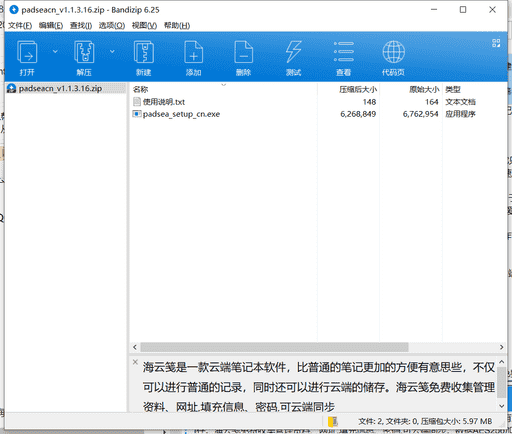Click the file list horizontal scrollbar thumb
Screen dimensions: 512x434
click(x=274, y=347)
